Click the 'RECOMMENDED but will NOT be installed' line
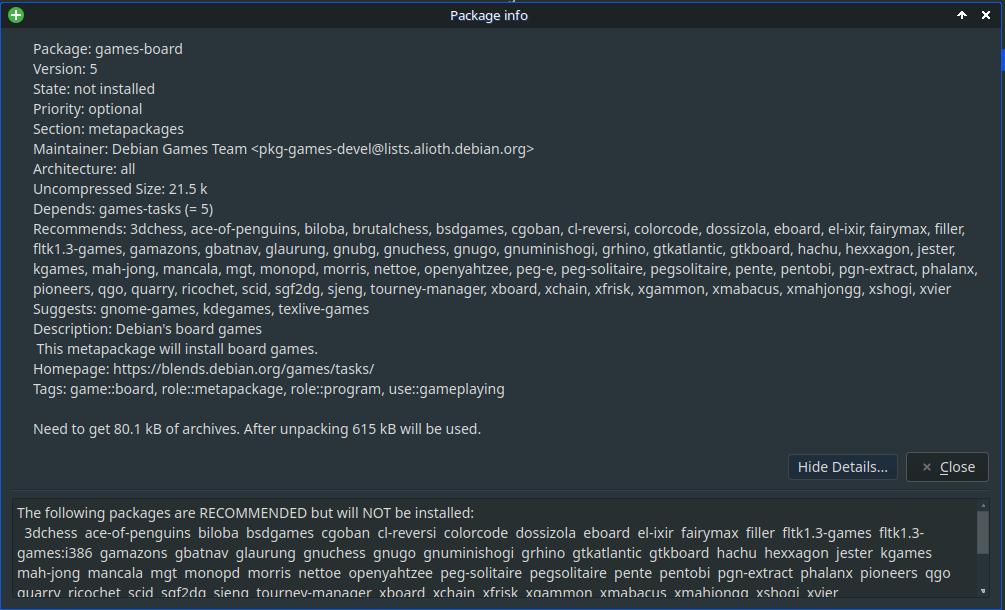 (x=245, y=513)
